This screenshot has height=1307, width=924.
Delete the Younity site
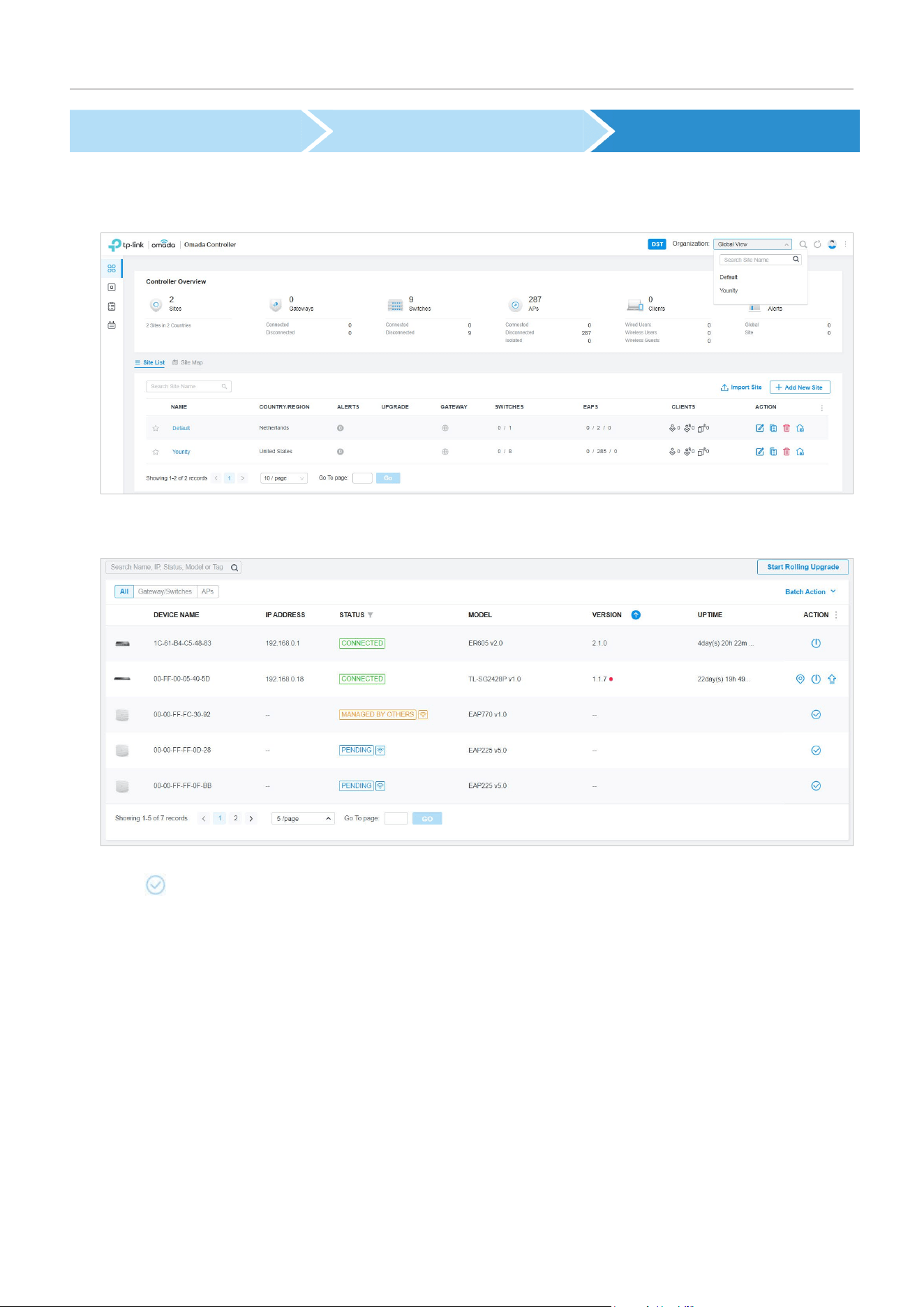point(787,452)
